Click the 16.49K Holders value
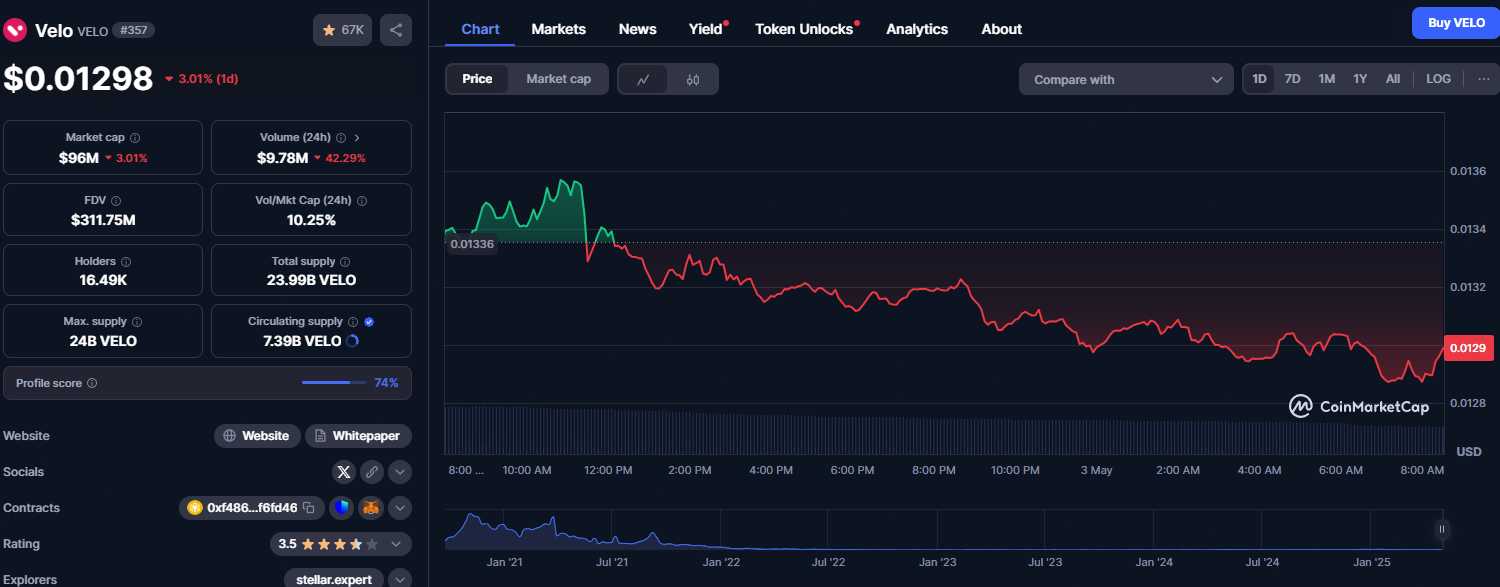 tap(103, 280)
